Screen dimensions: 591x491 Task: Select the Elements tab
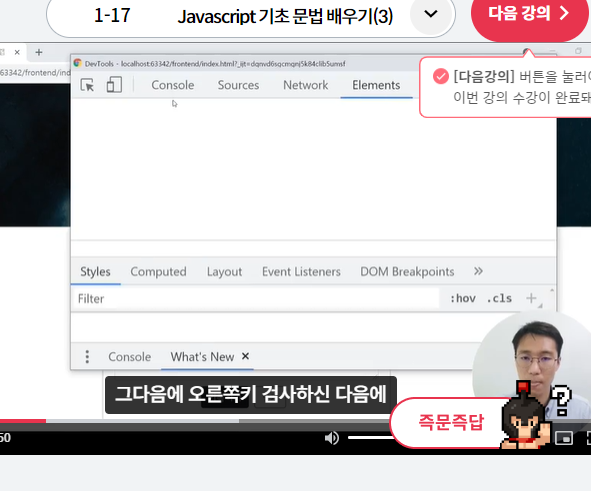click(376, 85)
